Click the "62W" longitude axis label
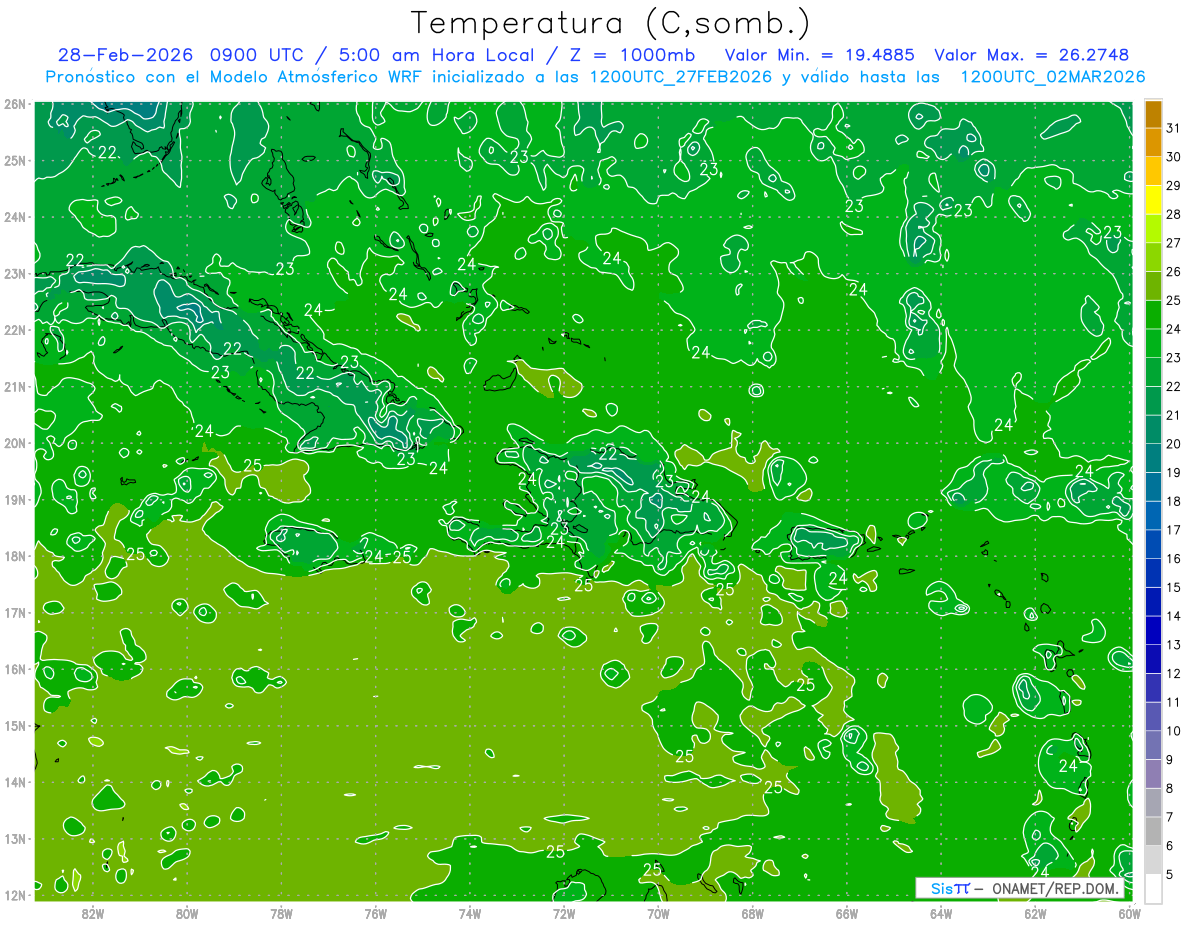 click(1035, 913)
